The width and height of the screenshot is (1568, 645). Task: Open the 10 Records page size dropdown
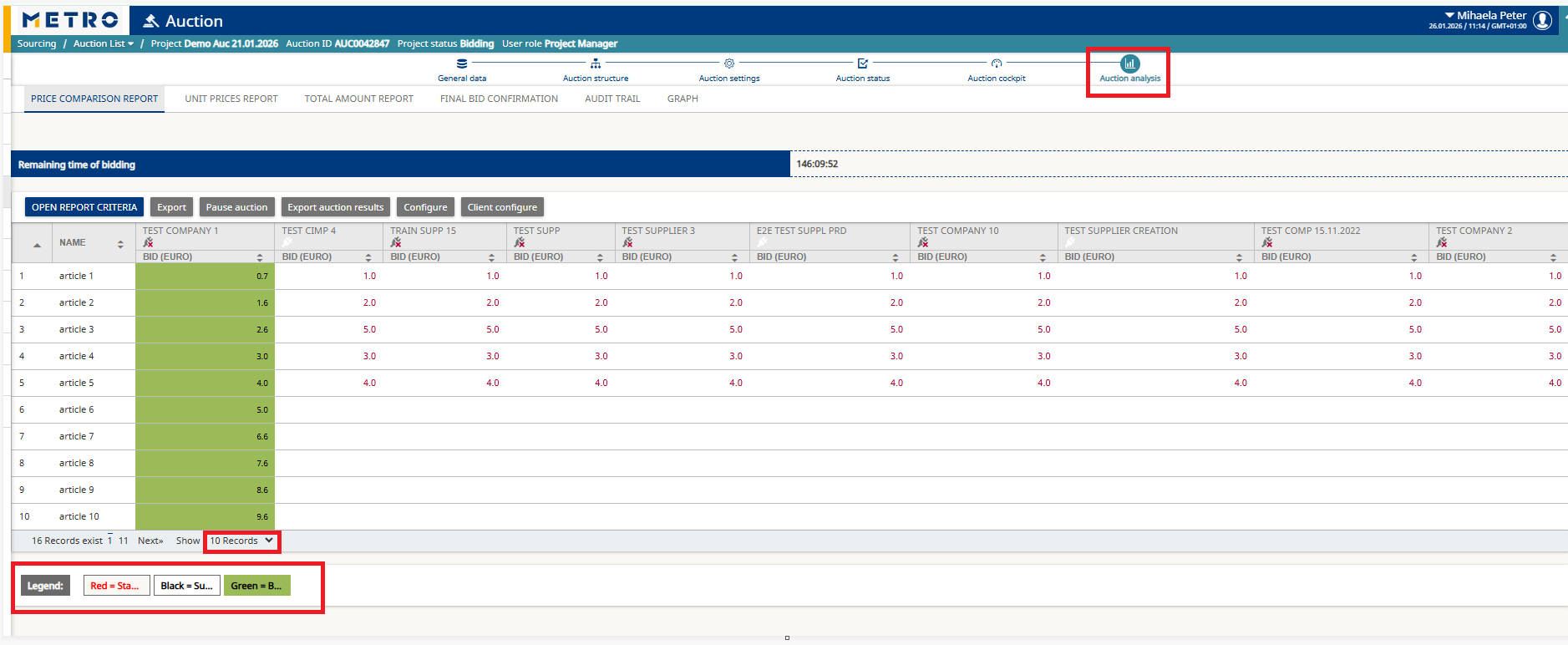pyautogui.click(x=241, y=541)
